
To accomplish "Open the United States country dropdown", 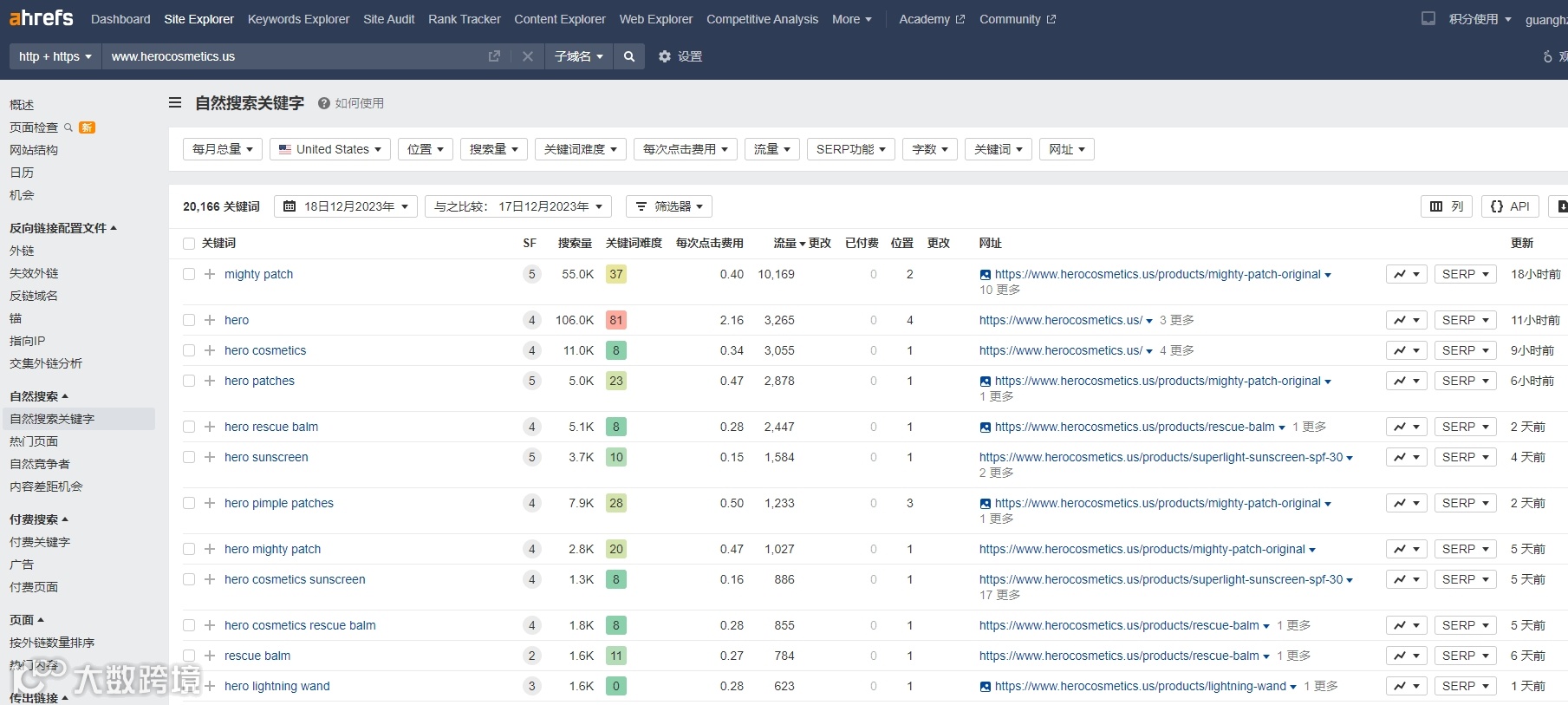I will coord(330,149).
